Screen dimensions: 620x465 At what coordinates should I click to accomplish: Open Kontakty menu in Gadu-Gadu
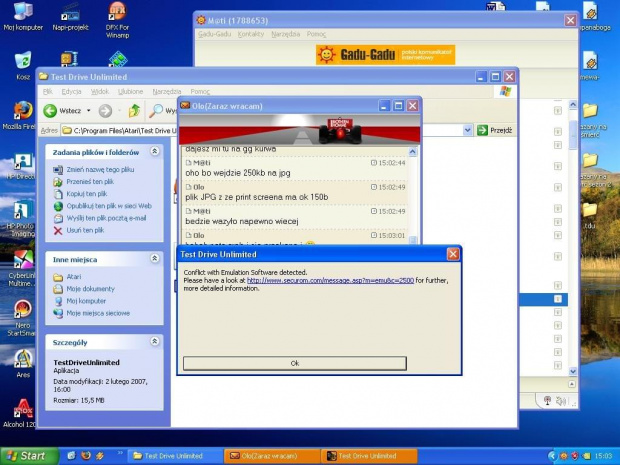tap(251, 34)
